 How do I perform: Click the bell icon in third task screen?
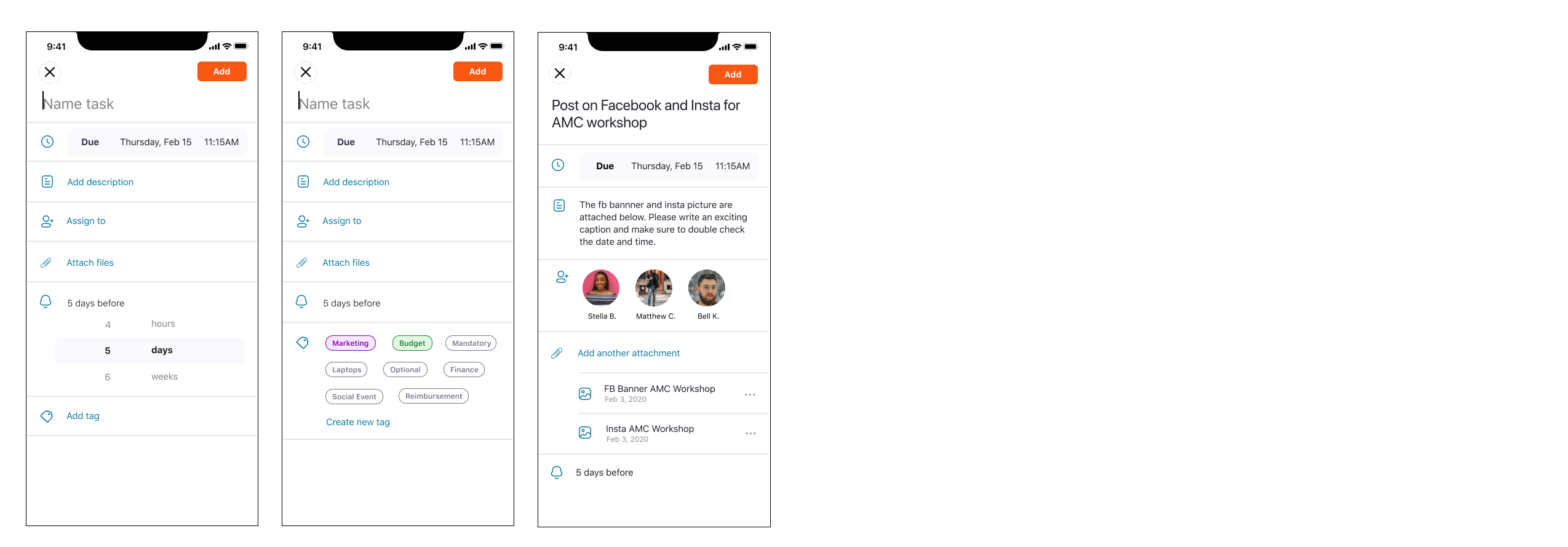[x=557, y=472]
